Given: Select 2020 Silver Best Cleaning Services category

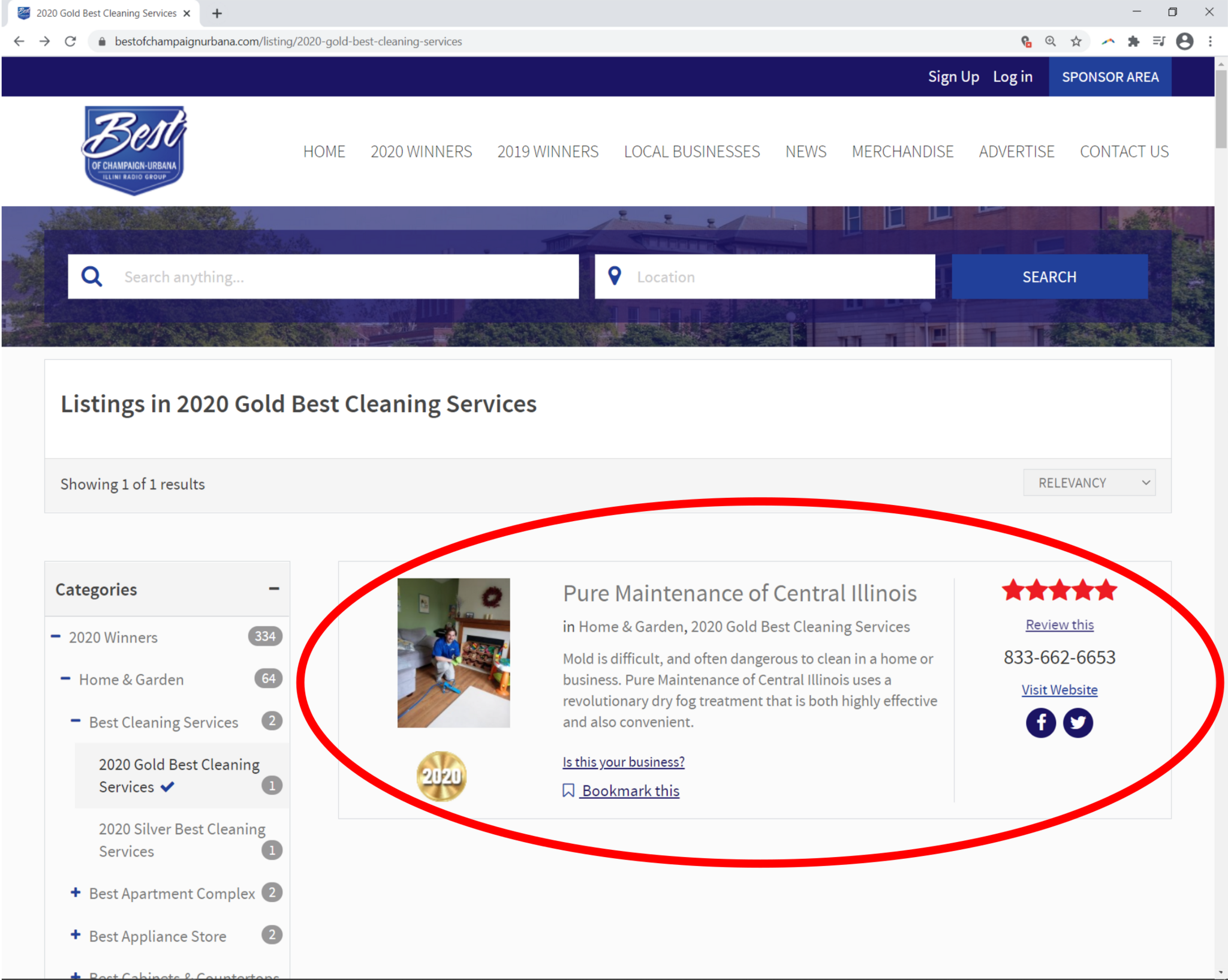Looking at the screenshot, I should point(182,840).
